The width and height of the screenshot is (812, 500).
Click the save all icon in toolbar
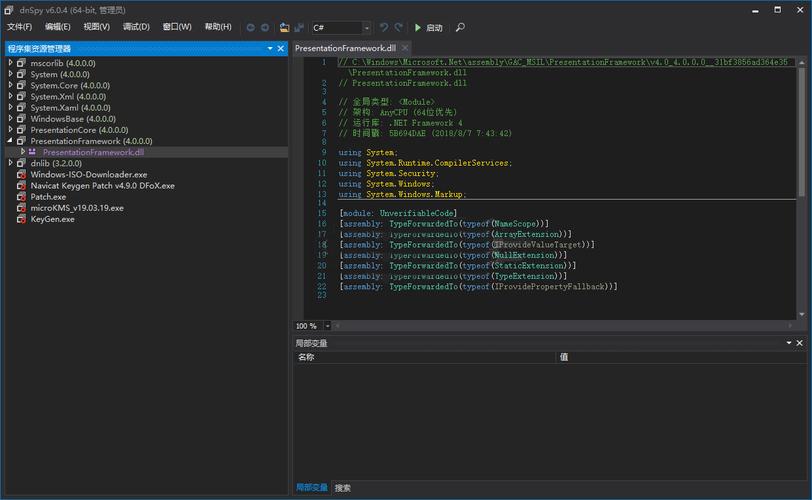298,28
